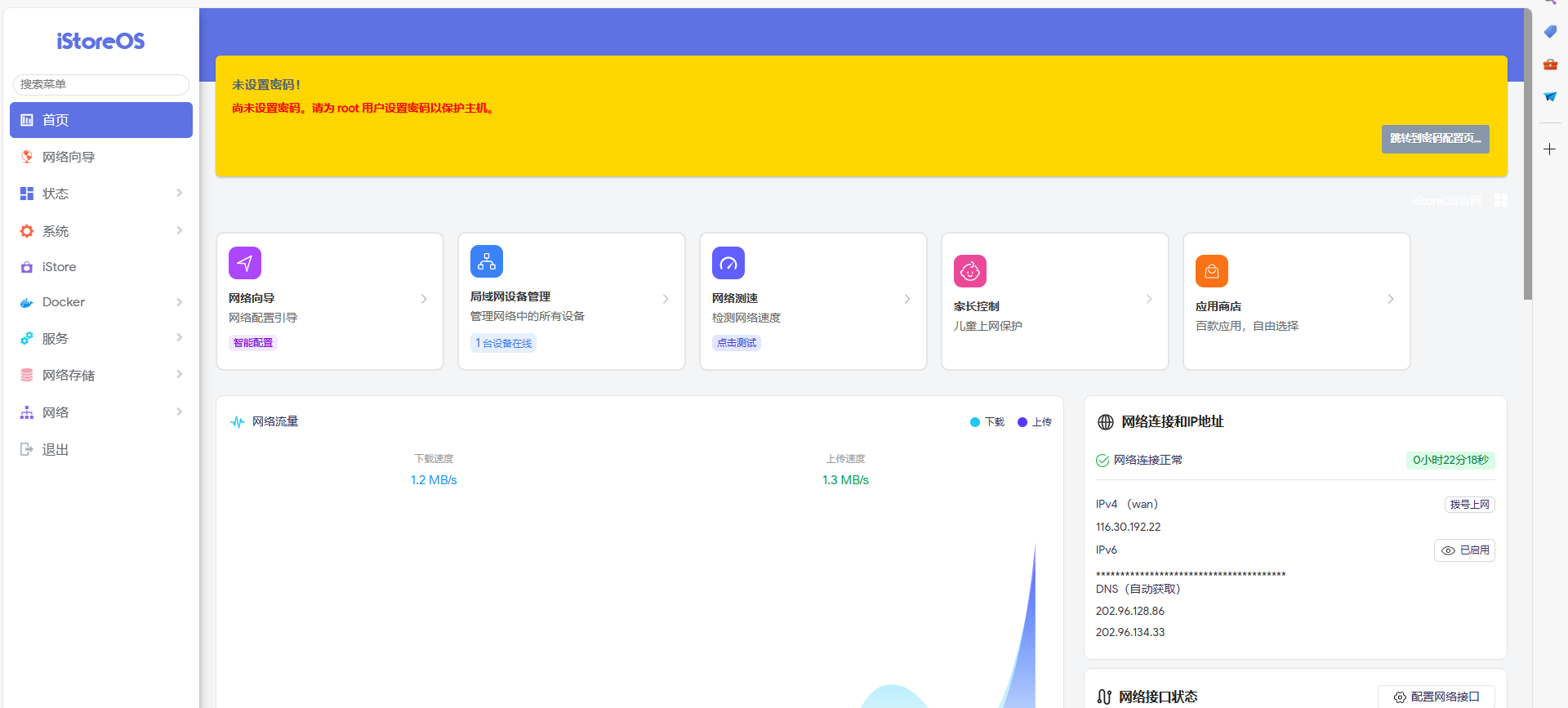The width and height of the screenshot is (1568, 708).
Task: Open the pink Parental Control icon
Action: [969, 271]
